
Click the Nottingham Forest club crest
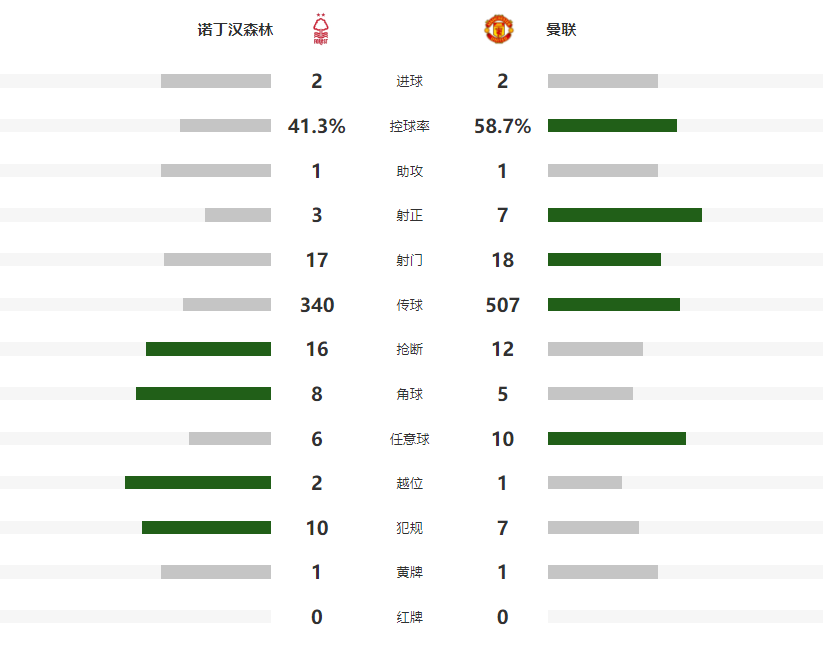pyautogui.click(x=320, y=29)
